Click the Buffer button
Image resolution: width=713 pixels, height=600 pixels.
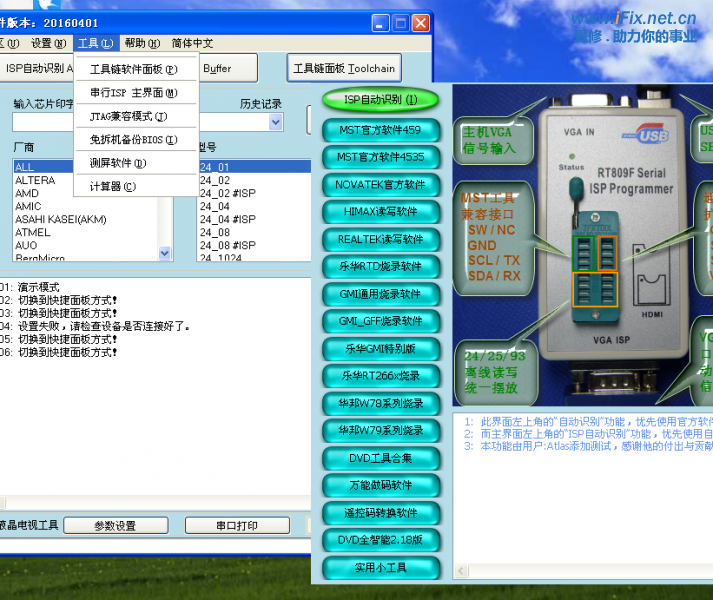coord(228,68)
